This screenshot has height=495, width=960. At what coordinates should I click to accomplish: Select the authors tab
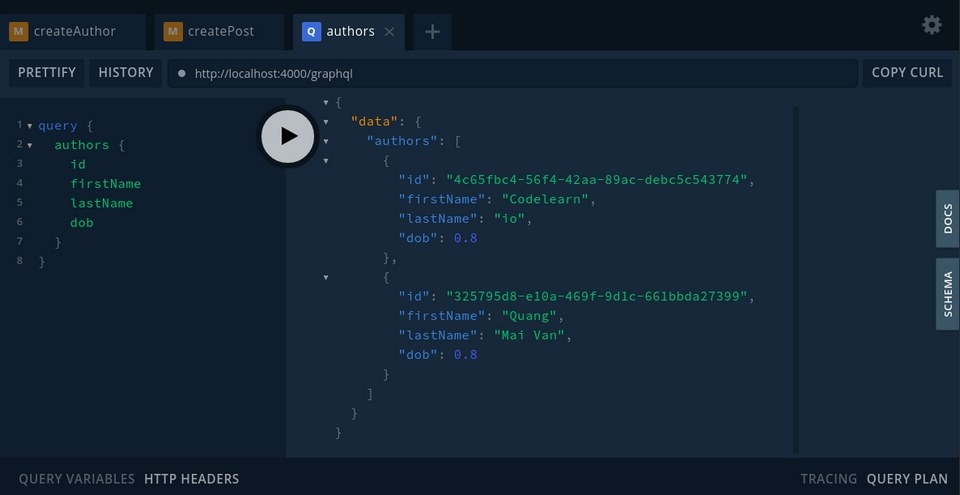tap(350, 32)
